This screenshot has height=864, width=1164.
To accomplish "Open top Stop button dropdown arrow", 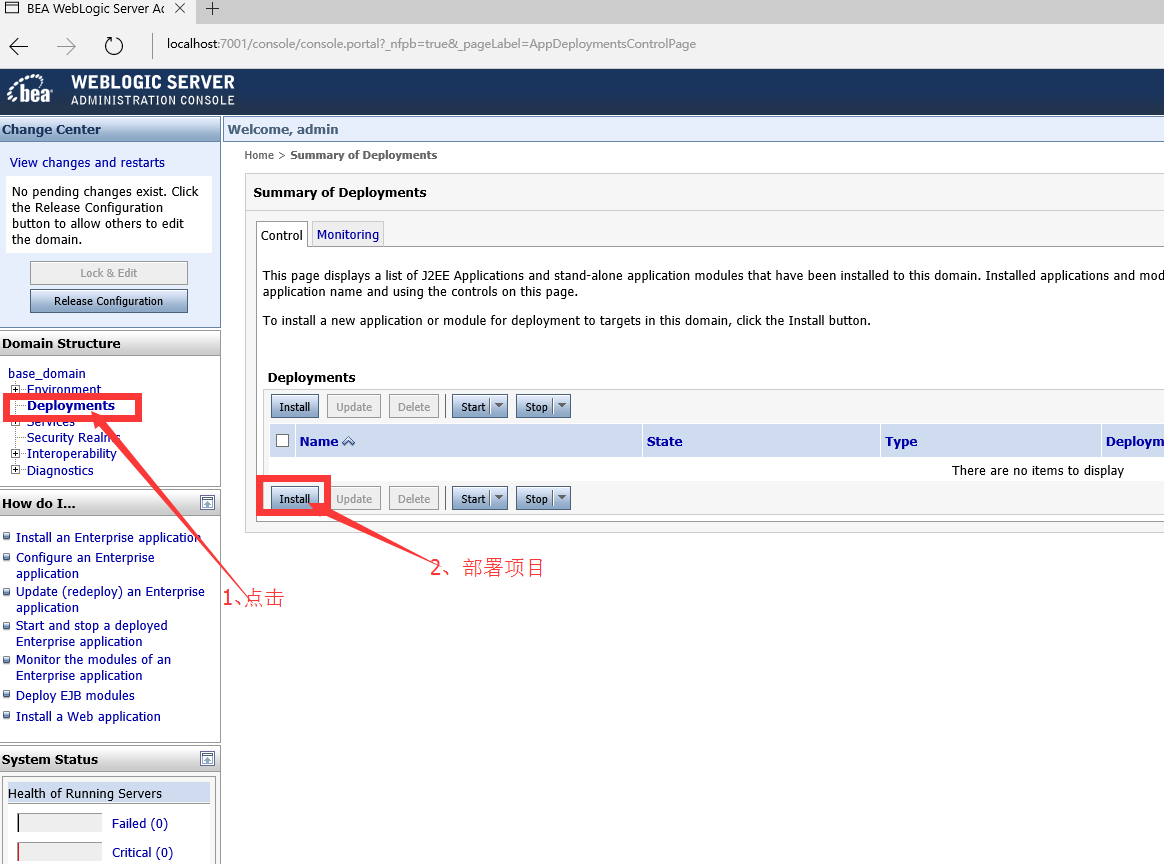I will (562, 406).
